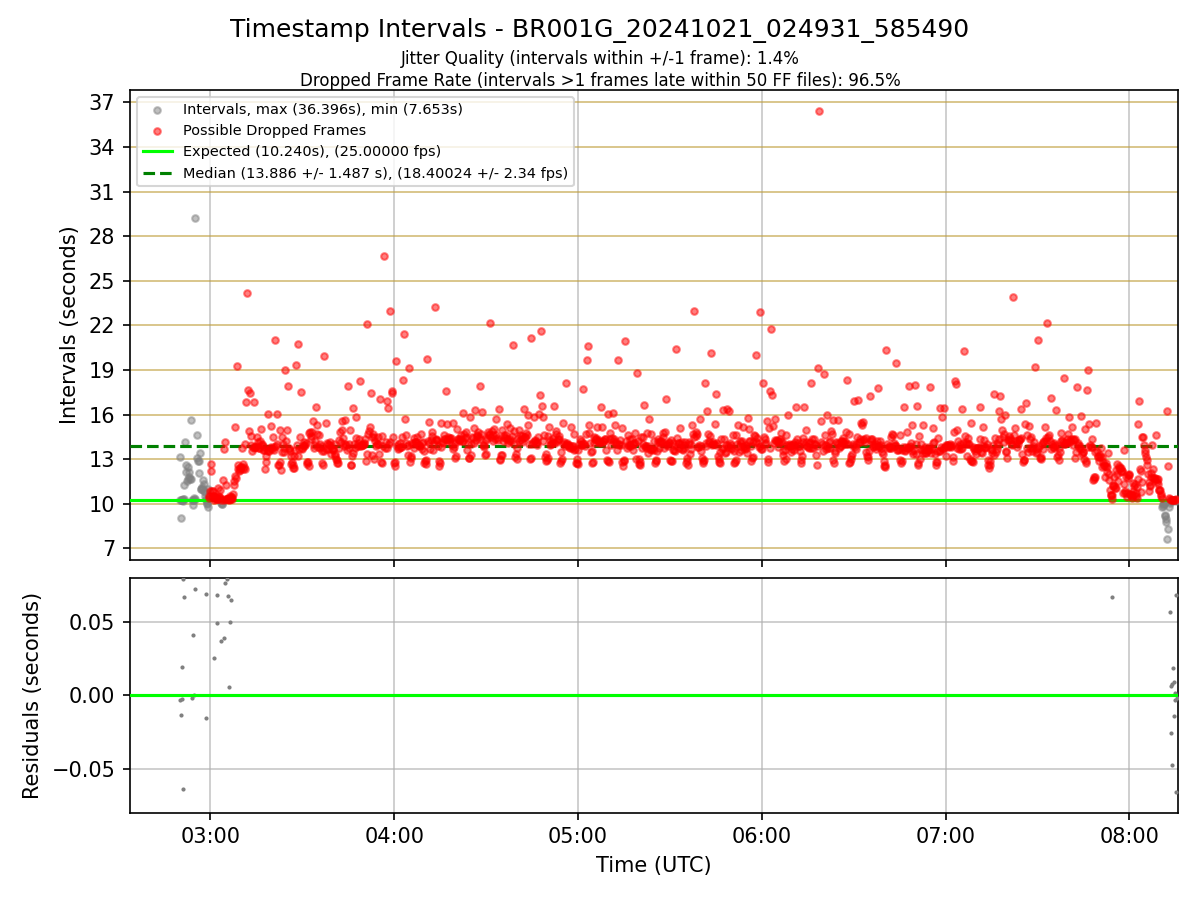
Task: Click the '06:00' x-axis tick label
Action: [762, 834]
